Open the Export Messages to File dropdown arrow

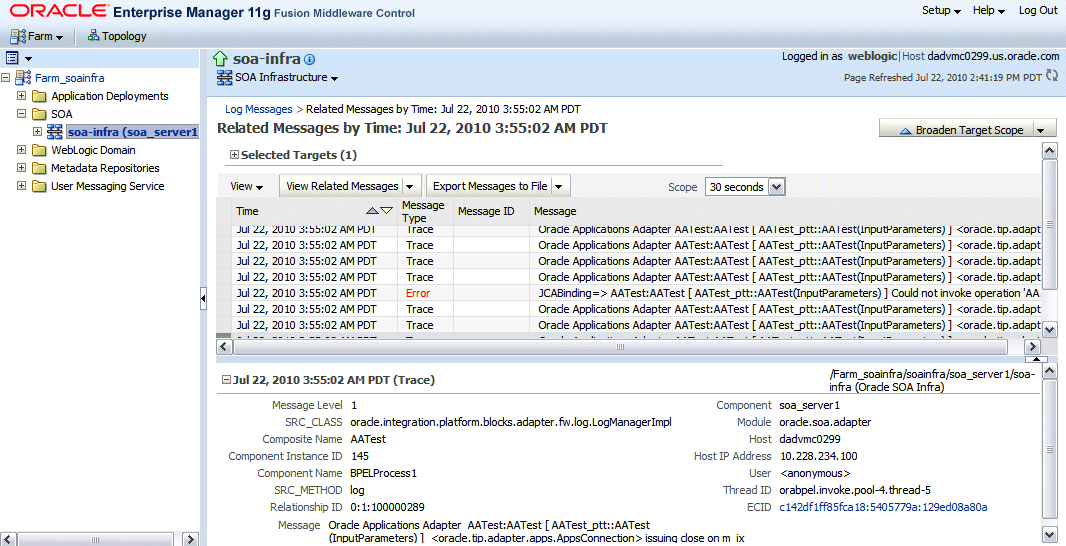point(559,186)
